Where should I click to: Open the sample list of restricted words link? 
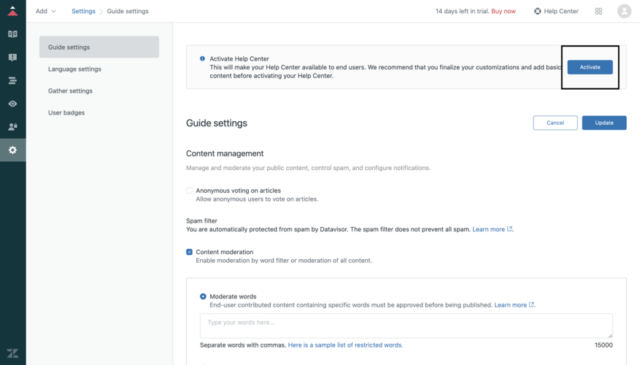pyautogui.click(x=345, y=345)
